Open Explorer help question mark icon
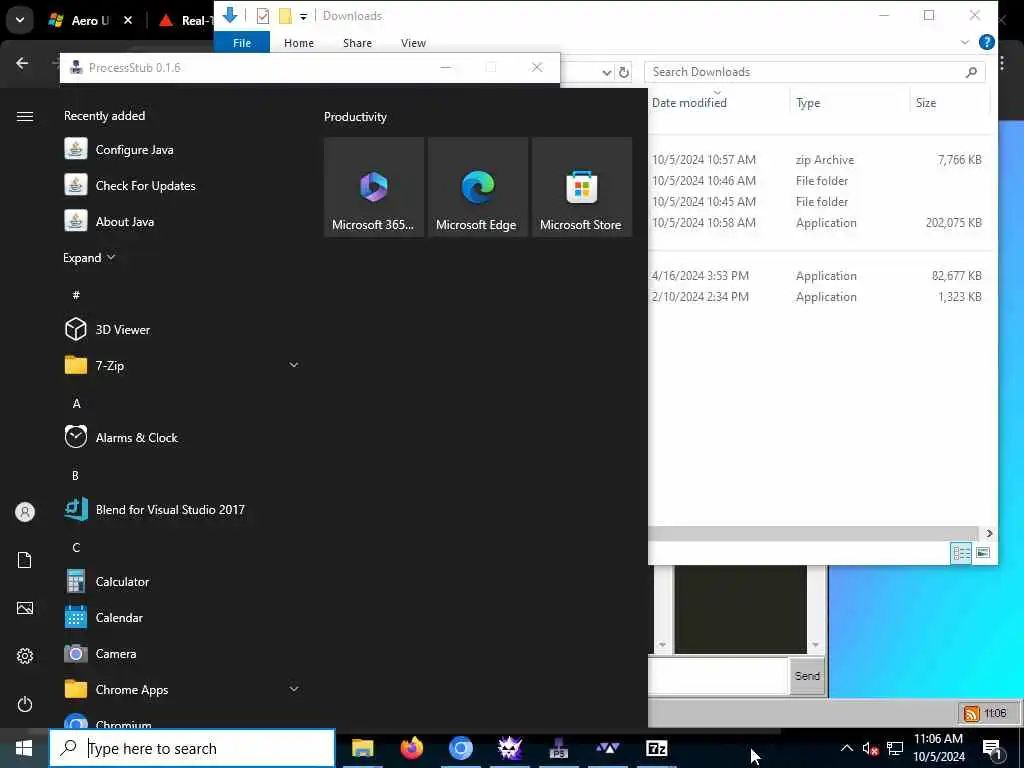Image resolution: width=1024 pixels, height=768 pixels. [986, 42]
